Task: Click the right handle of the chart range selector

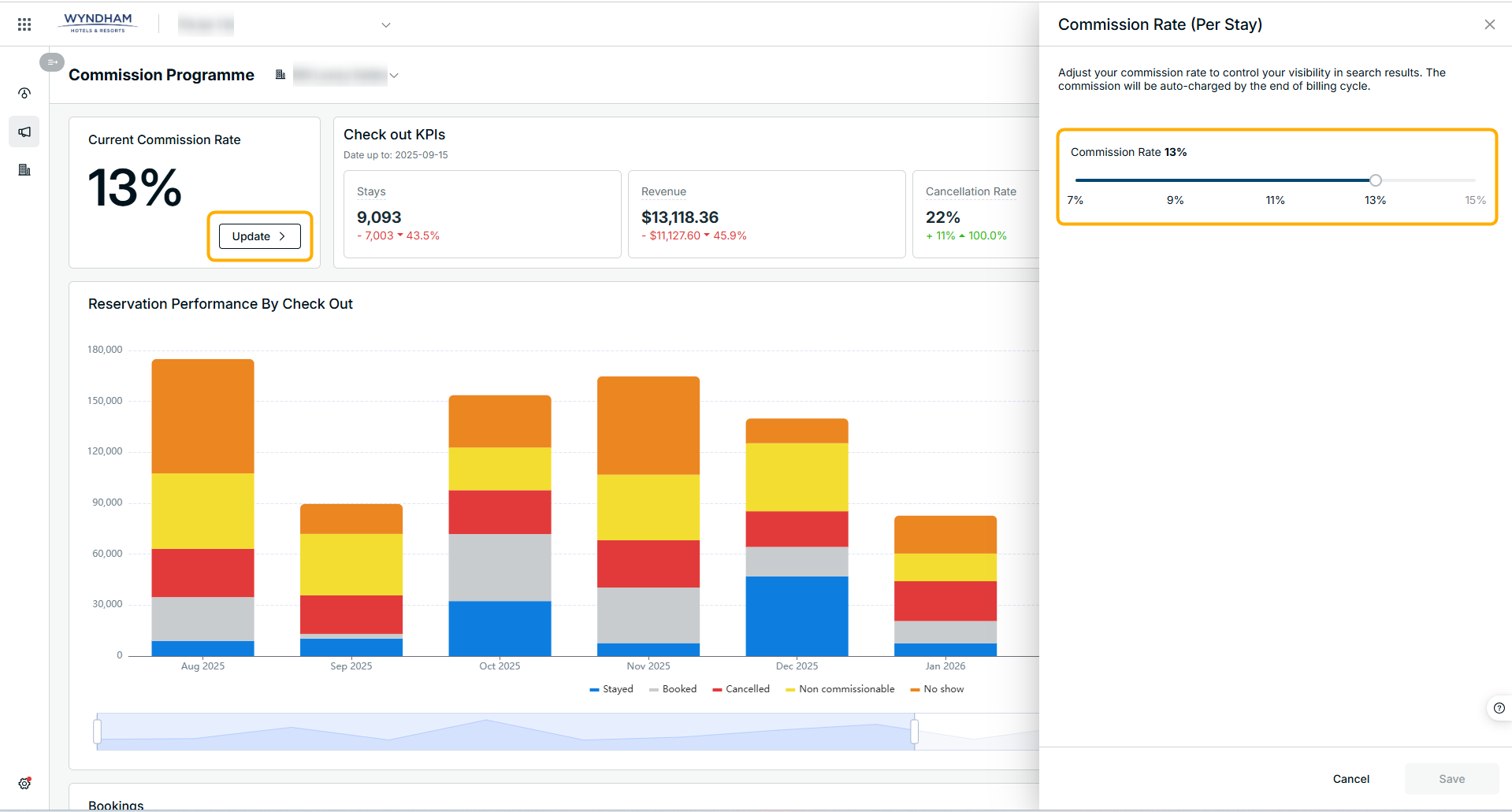Action: pos(914,732)
